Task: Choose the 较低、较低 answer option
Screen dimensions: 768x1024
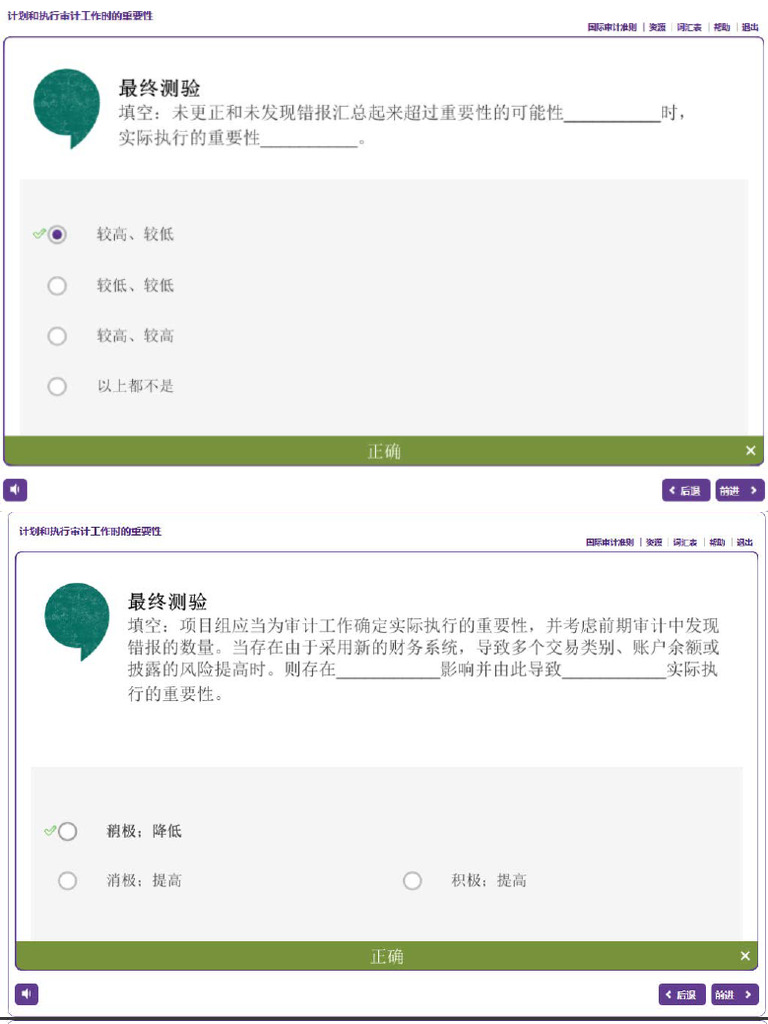Action: click(57, 285)
